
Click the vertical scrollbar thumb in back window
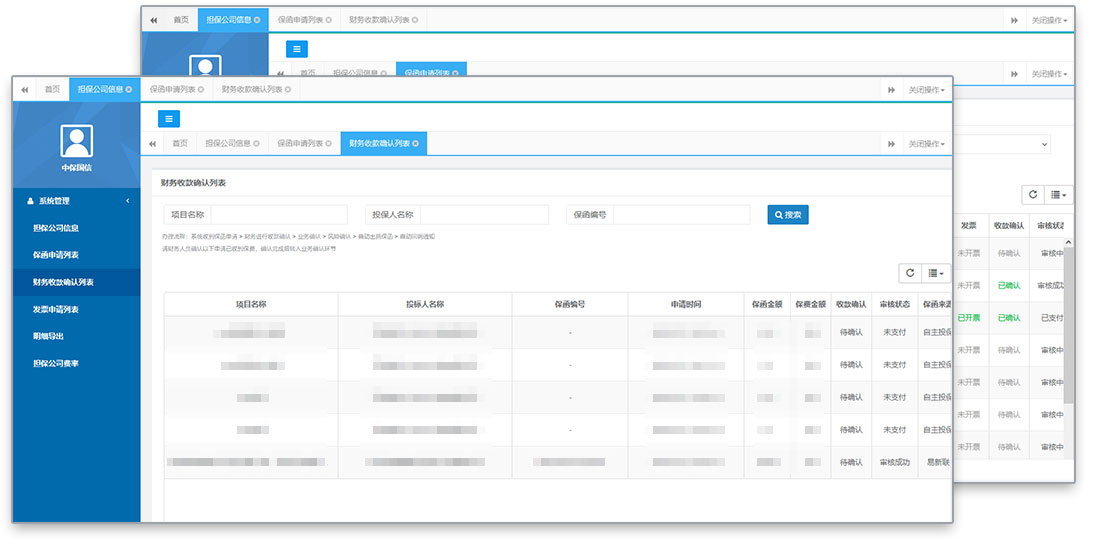(x=1068, y=326)
